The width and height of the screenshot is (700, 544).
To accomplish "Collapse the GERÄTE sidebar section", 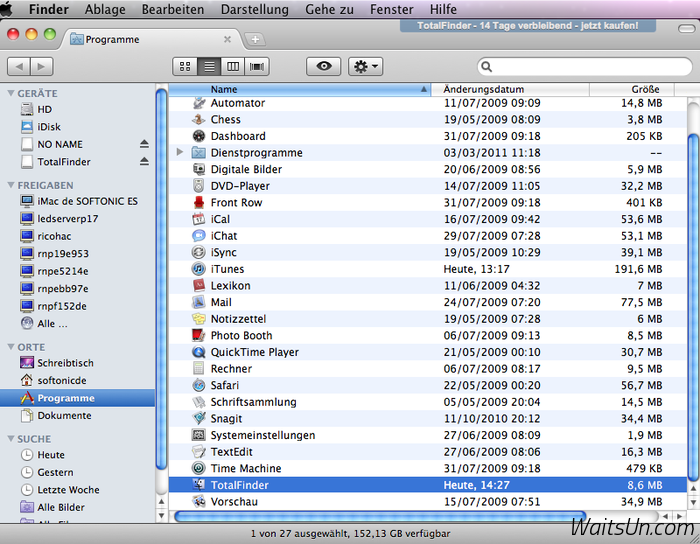I will click(11, 92).
